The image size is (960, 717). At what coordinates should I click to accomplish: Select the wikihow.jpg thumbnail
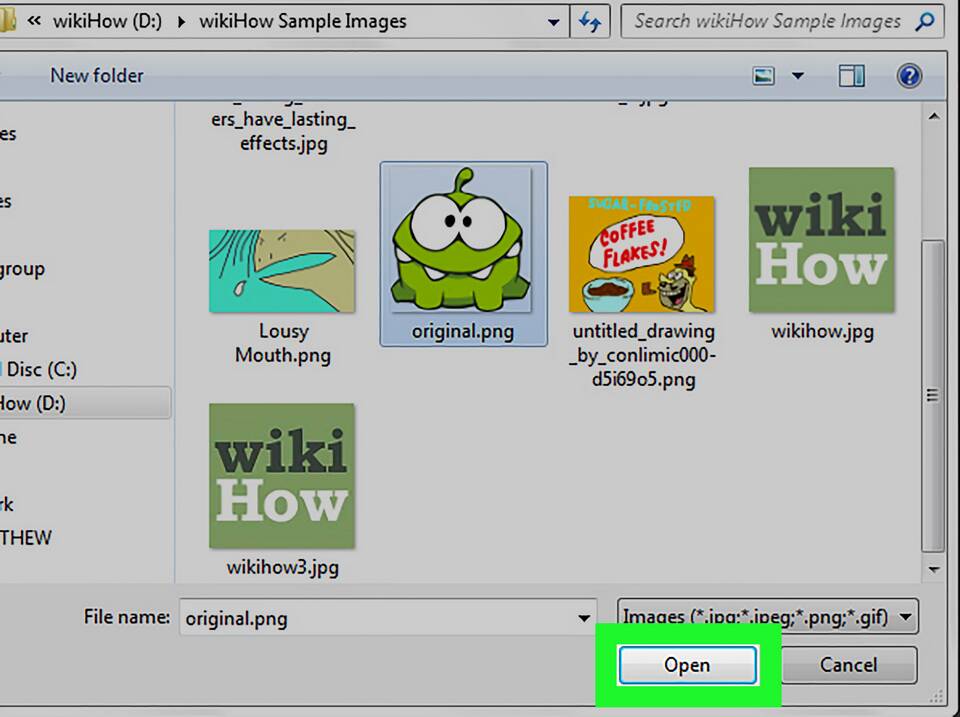click(x=821, y=240)
